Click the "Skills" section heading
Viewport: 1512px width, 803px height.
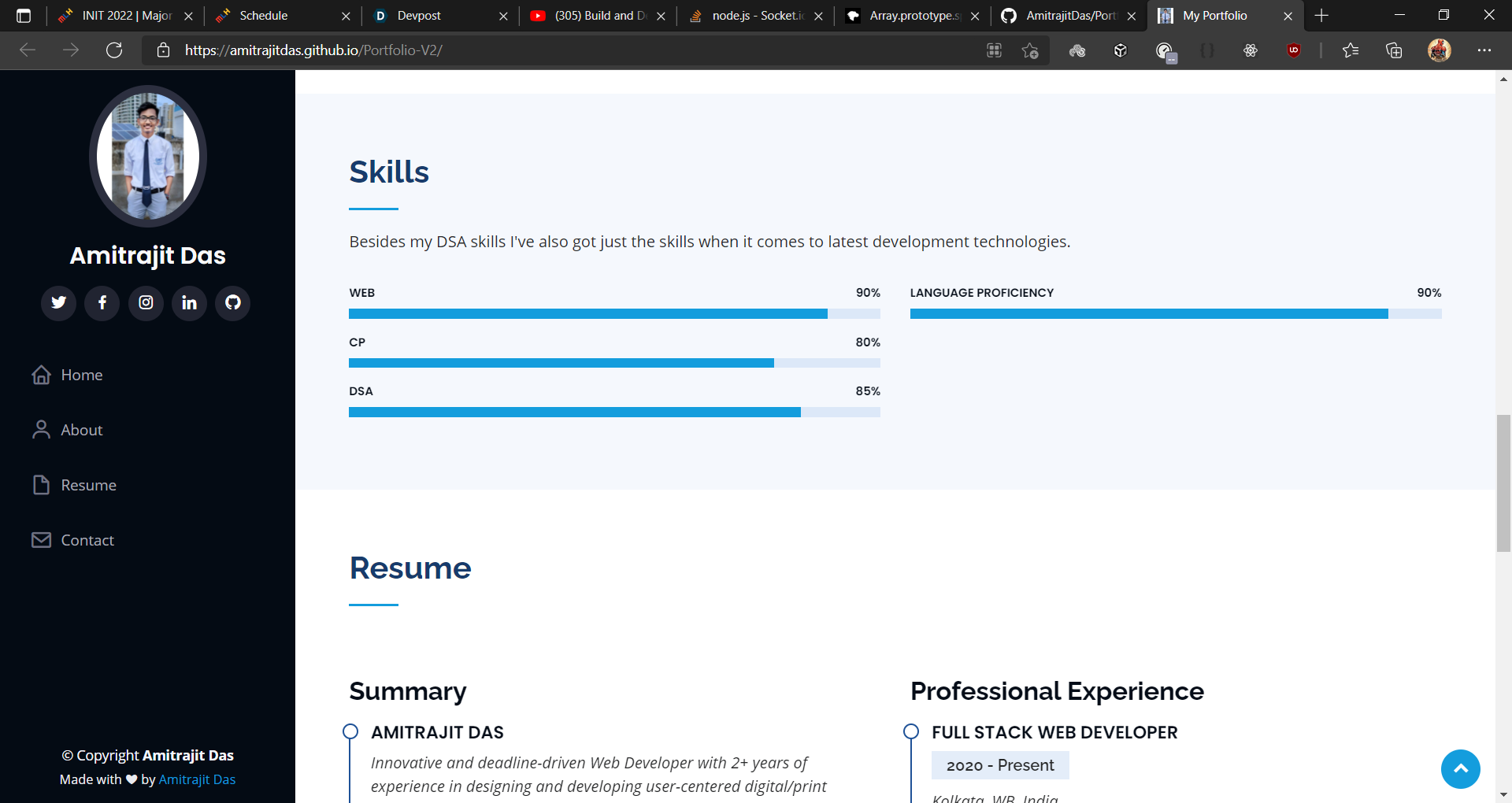389,172
